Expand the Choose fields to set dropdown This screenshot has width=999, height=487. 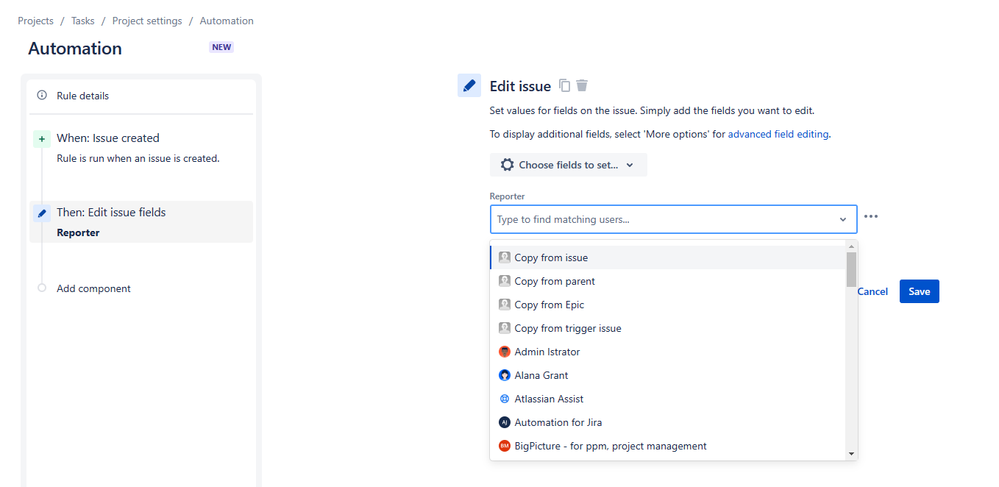pos(568,165)
